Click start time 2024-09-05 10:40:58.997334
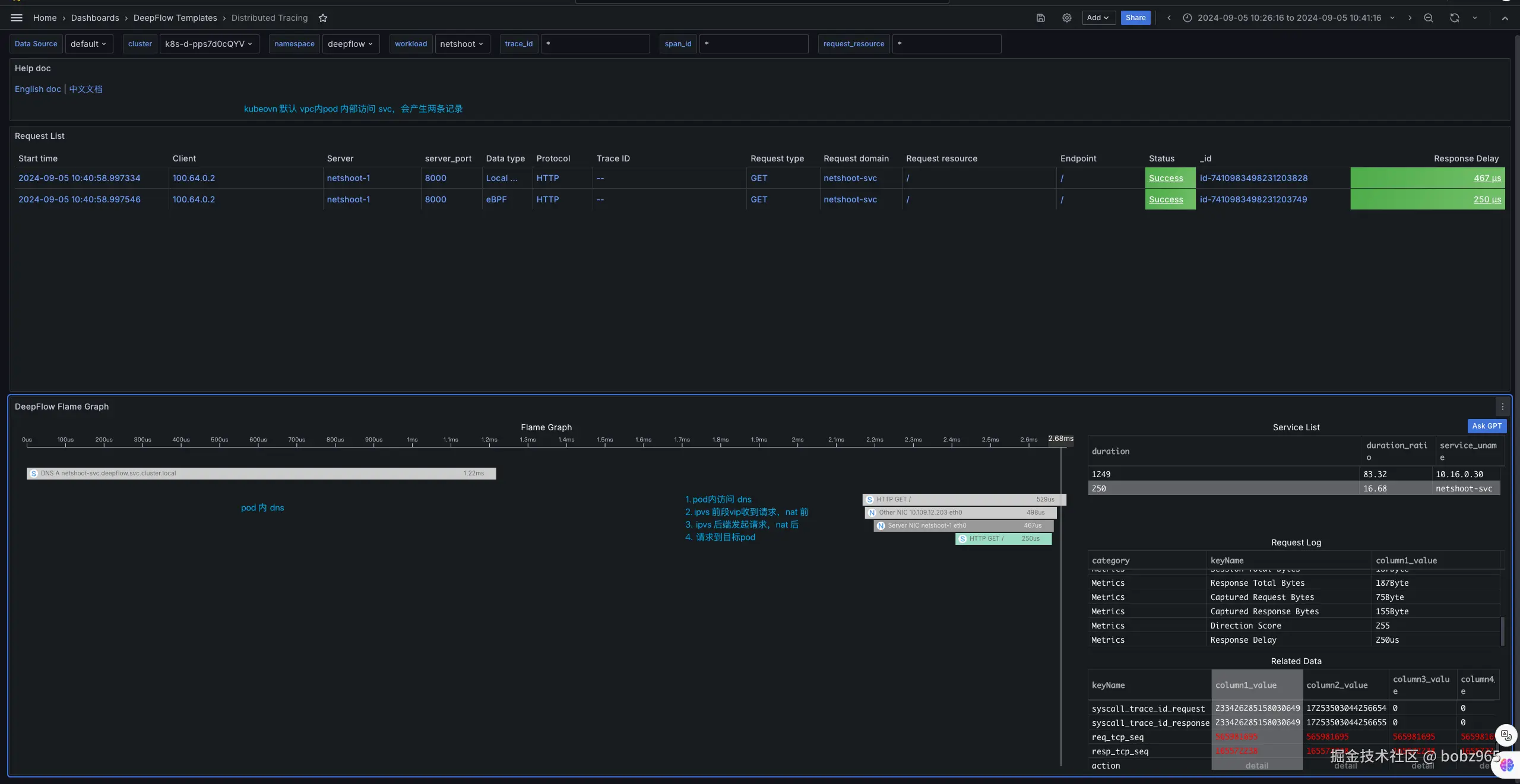Viewport: 1520px width, 784px height. coord(80,178)
